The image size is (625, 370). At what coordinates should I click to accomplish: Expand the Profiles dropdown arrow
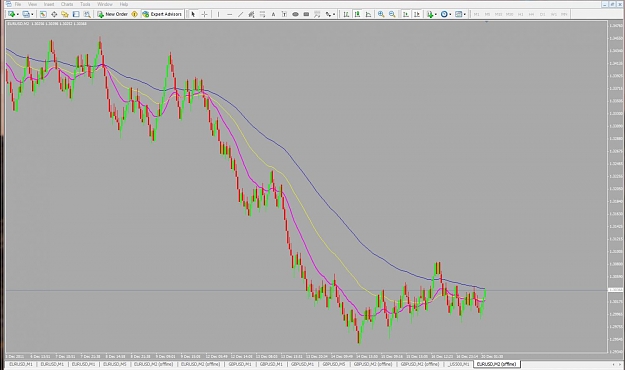pyautogui.click(x=32, y=14)
